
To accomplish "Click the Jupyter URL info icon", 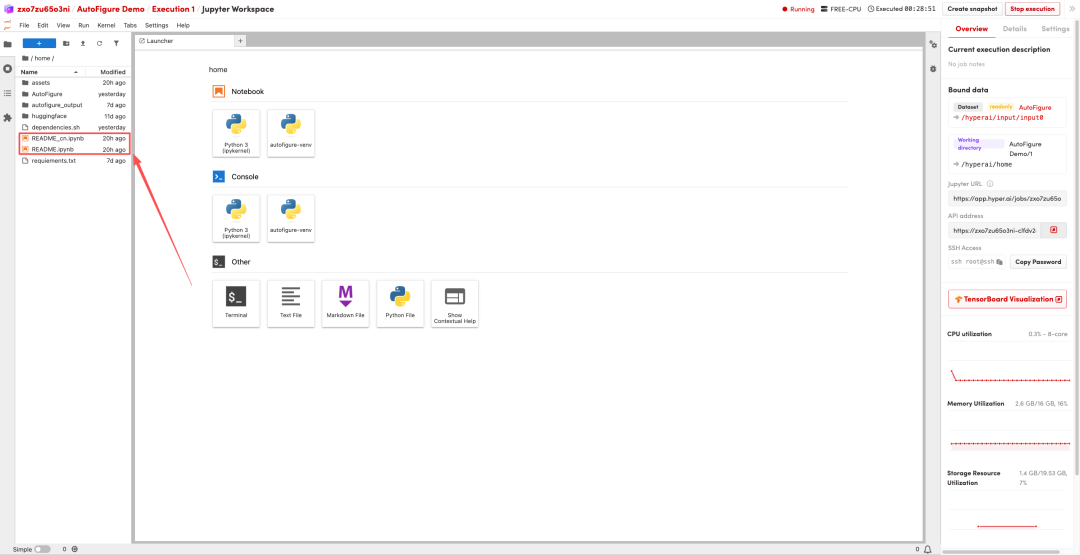I will point(990,184).
